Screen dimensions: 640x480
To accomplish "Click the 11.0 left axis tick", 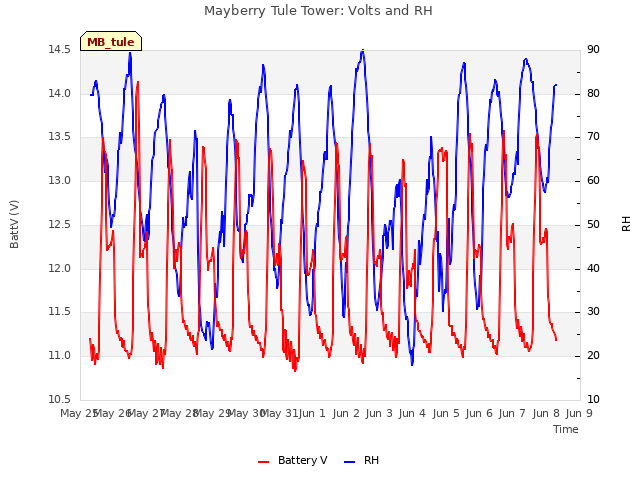I will point(59,356).
